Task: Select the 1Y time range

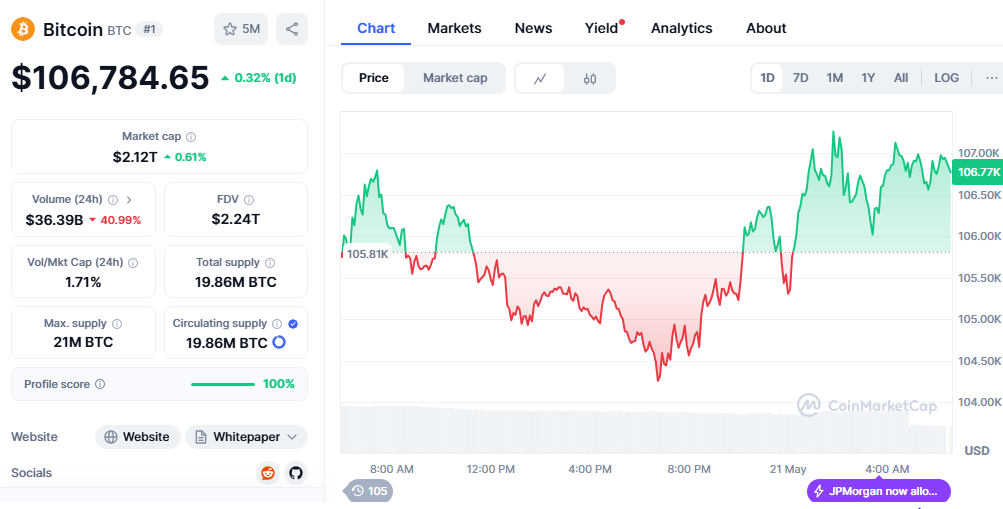Action: (867, 78)
